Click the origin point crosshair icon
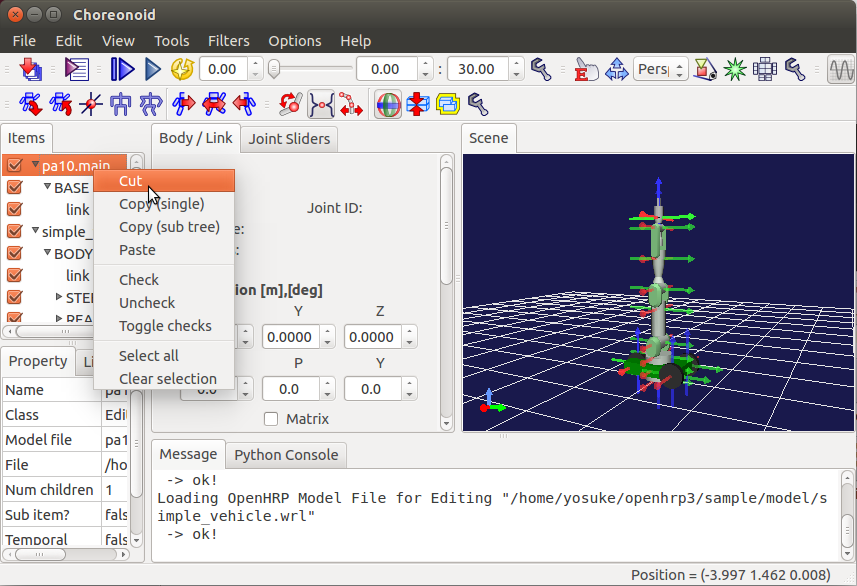857x586 pixels. click(x=91, y=104)
